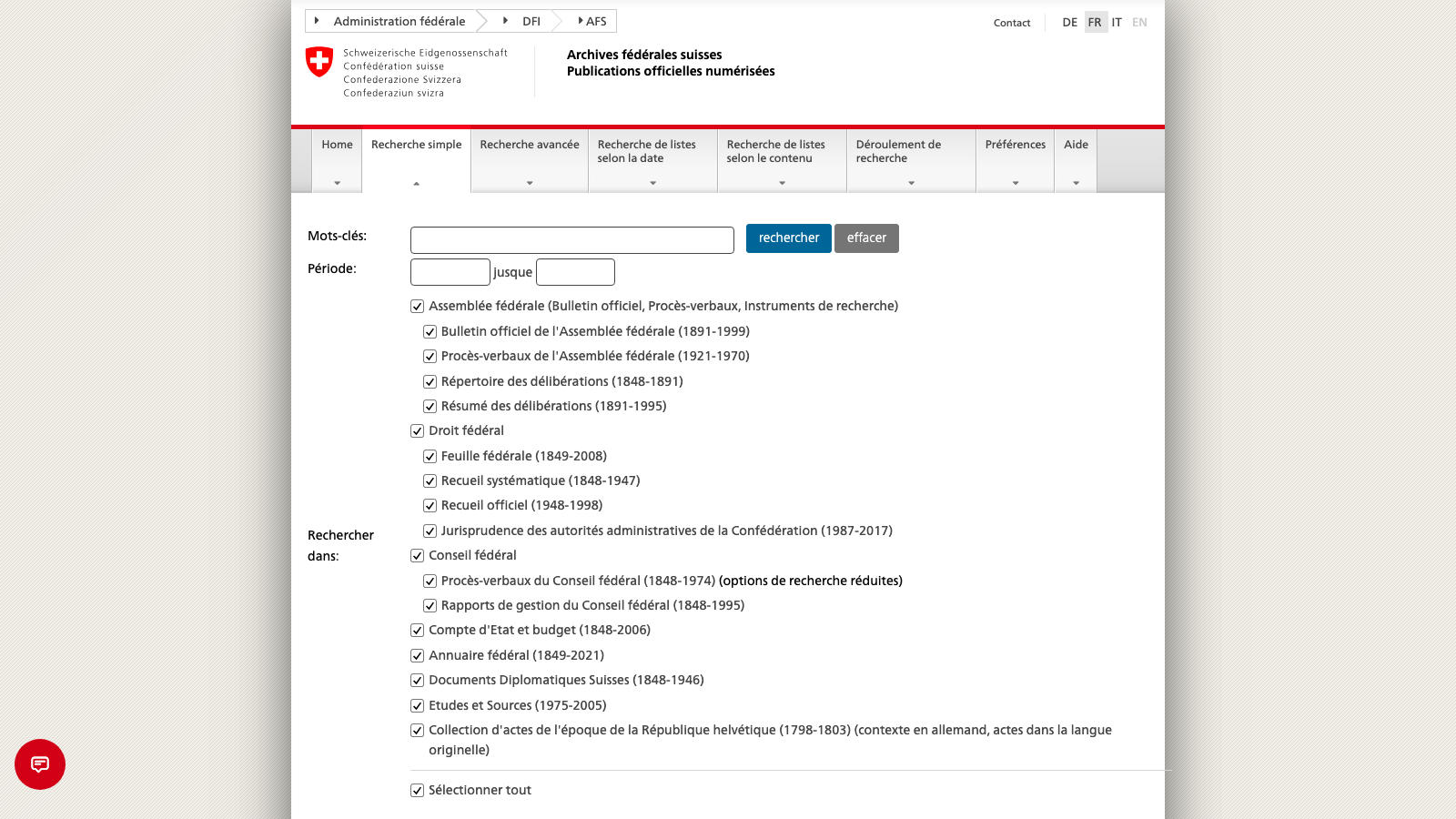Open the Préférences tab dropdown
The height and width of the screenshot is (819, 1456).
(1015, 181)
